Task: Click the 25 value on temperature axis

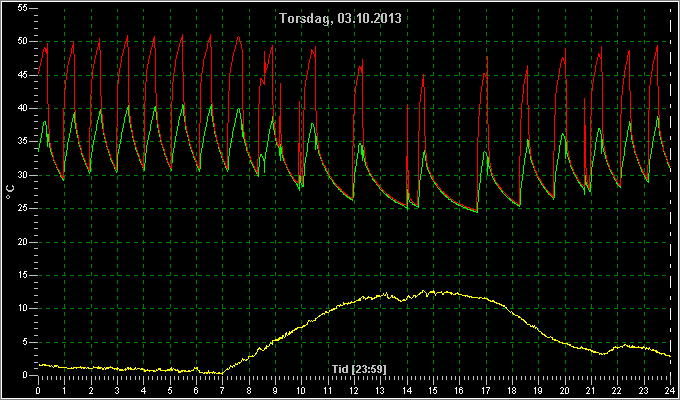Action: (23, 209)
